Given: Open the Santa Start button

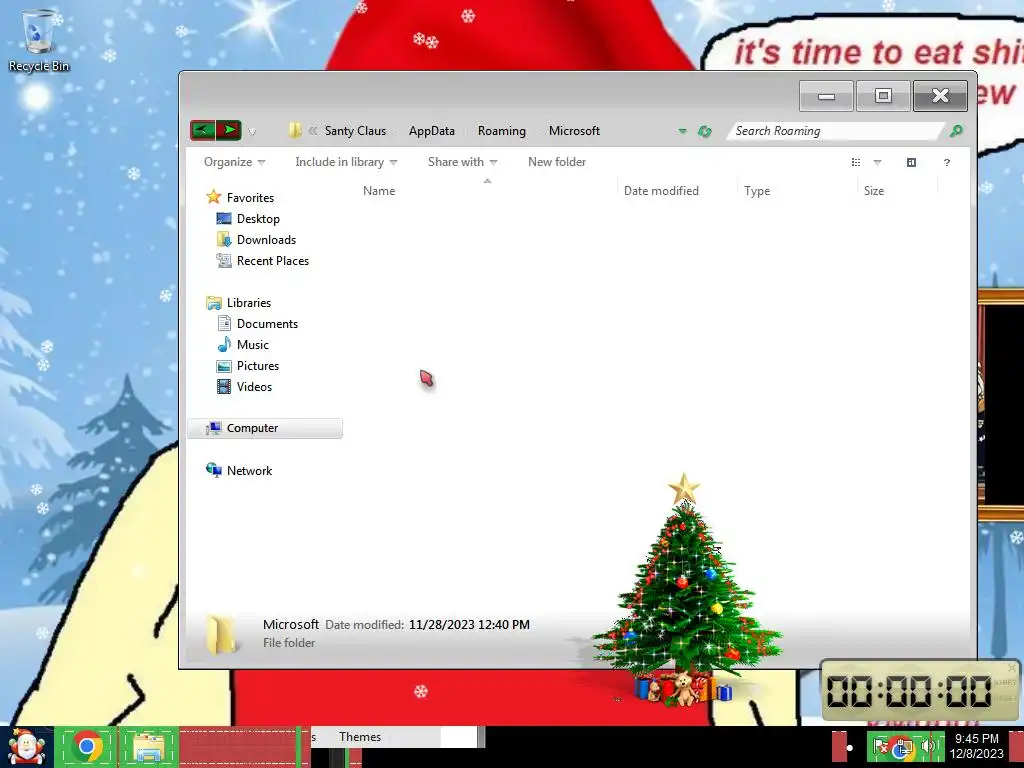Looking at the screenshot, I should pos(27,746).
